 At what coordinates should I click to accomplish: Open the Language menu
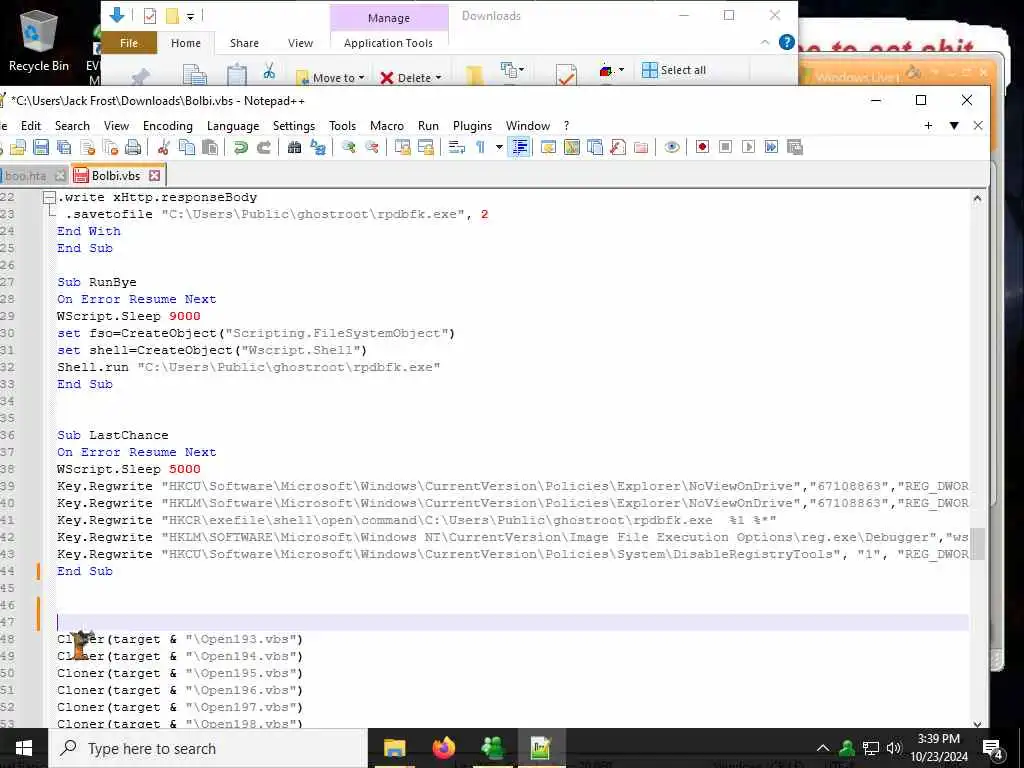click(x=232, y=125)
